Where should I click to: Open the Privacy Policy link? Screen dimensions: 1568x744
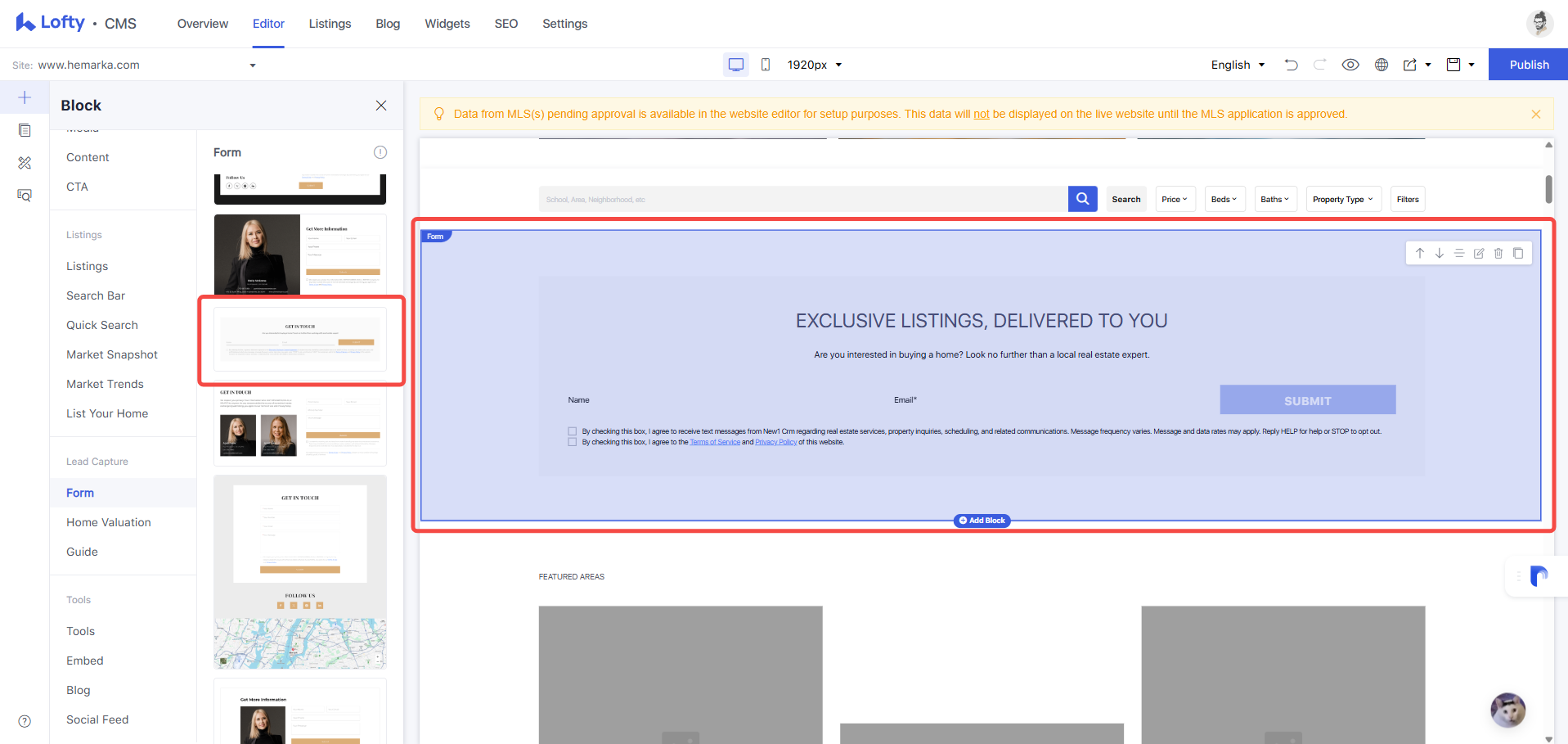tap(775, 442)
